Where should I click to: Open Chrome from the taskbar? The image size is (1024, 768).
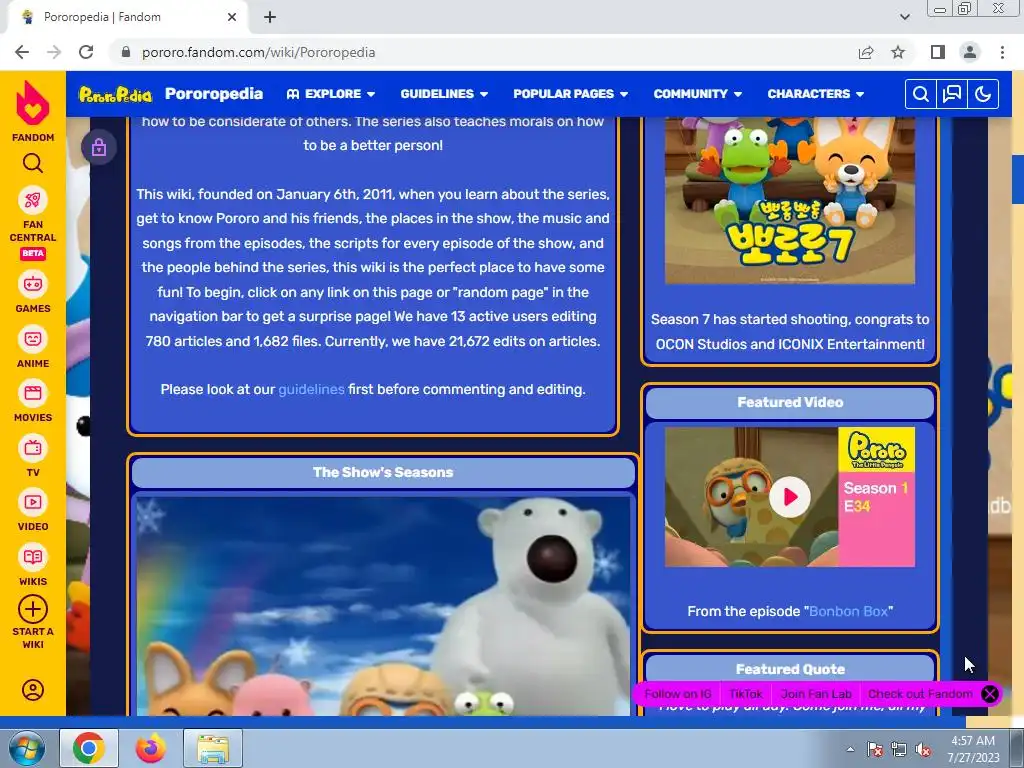tap(89, 748)
